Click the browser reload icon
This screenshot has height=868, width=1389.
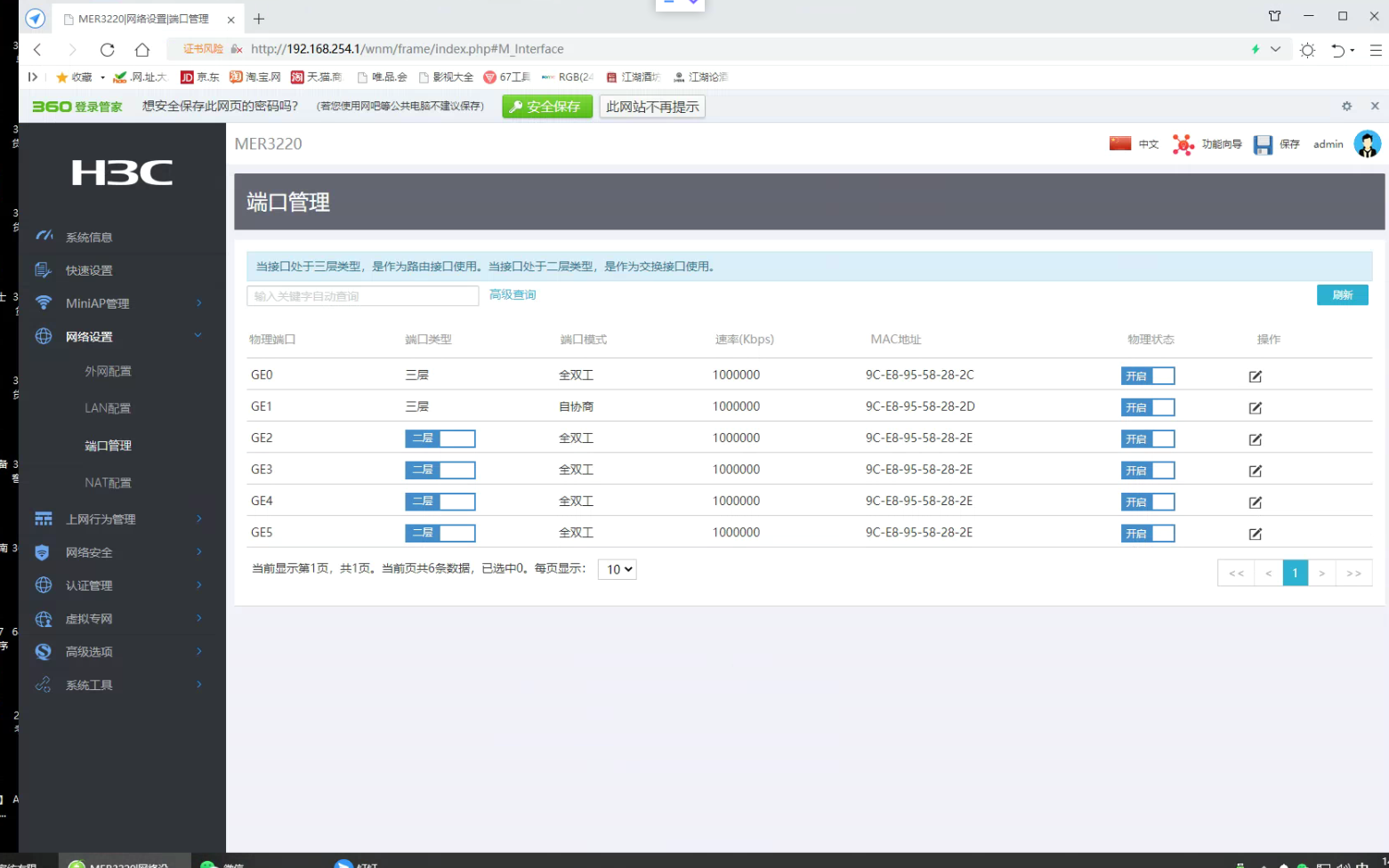coord(108,50)
